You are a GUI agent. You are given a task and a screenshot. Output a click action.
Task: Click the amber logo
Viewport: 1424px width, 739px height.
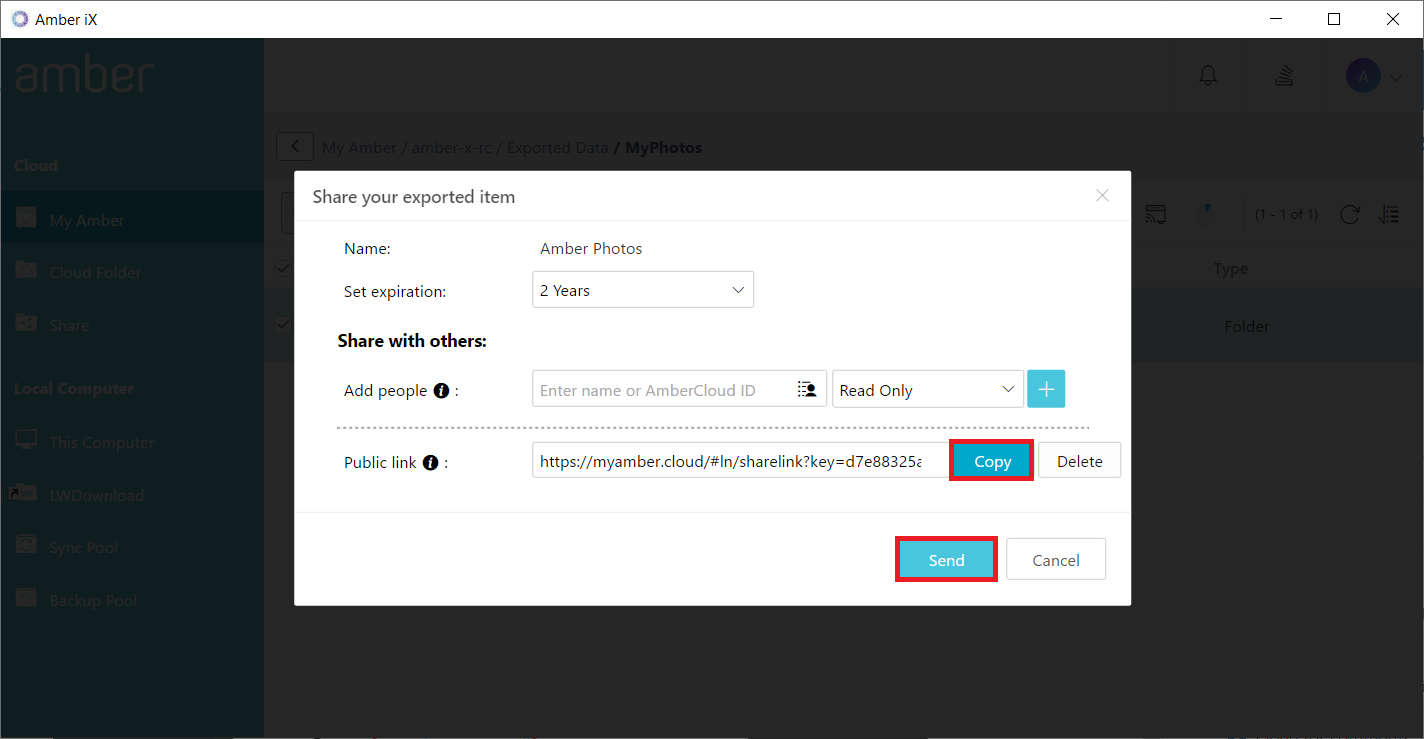coord(85,76)
